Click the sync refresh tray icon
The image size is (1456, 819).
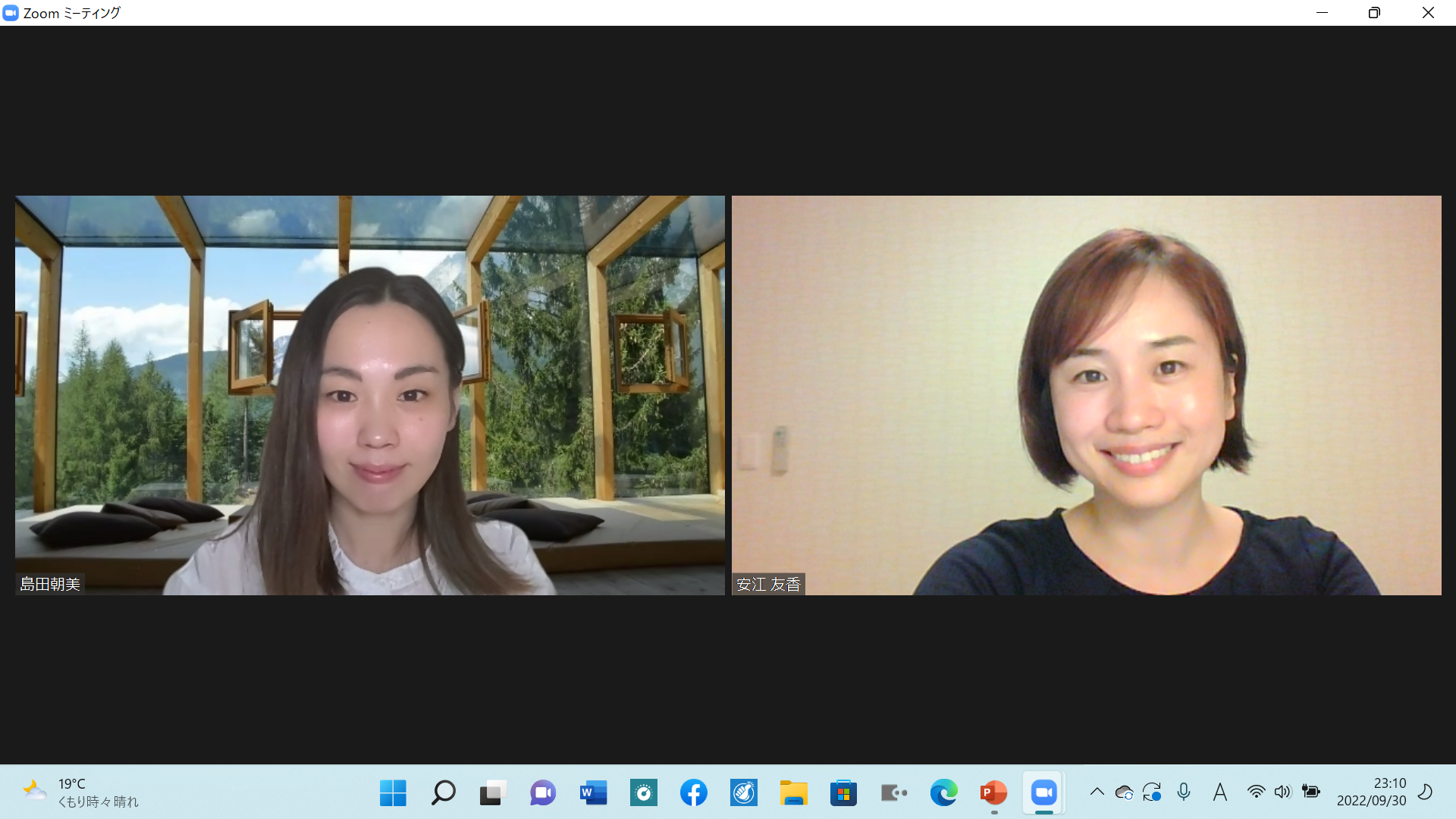[1152, 792]
